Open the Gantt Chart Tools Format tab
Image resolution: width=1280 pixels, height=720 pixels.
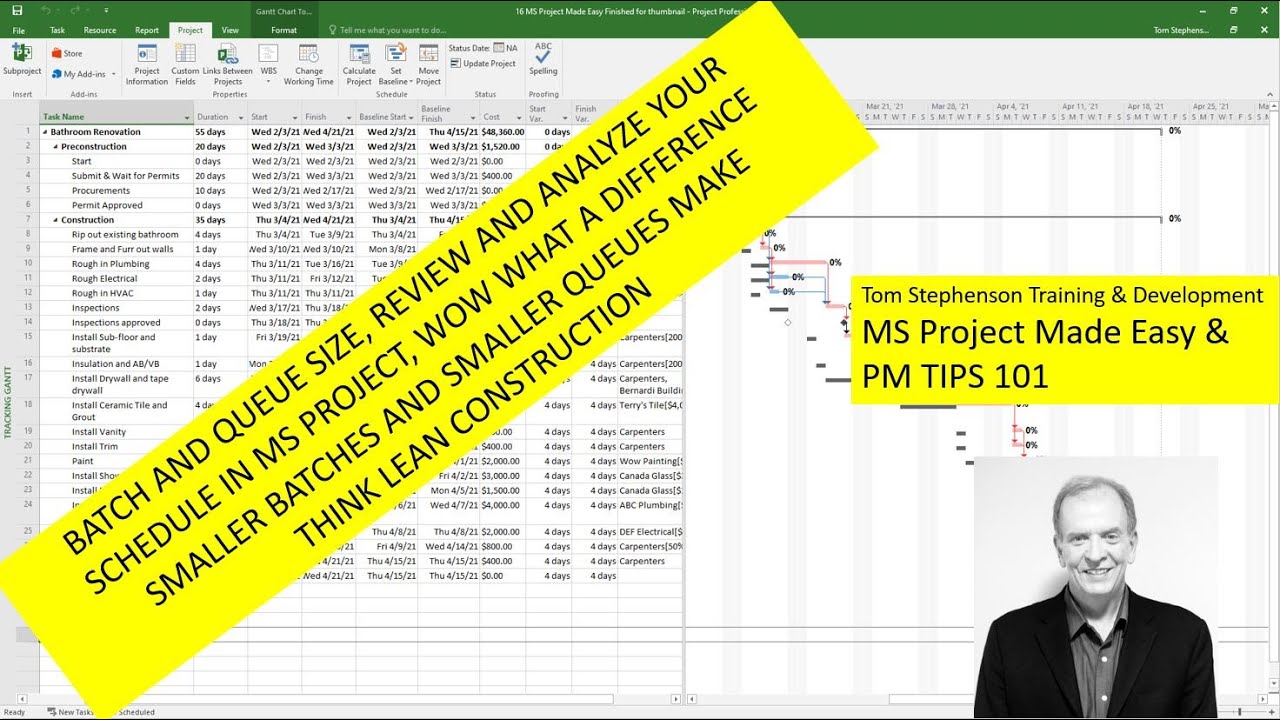click(284, 30)
